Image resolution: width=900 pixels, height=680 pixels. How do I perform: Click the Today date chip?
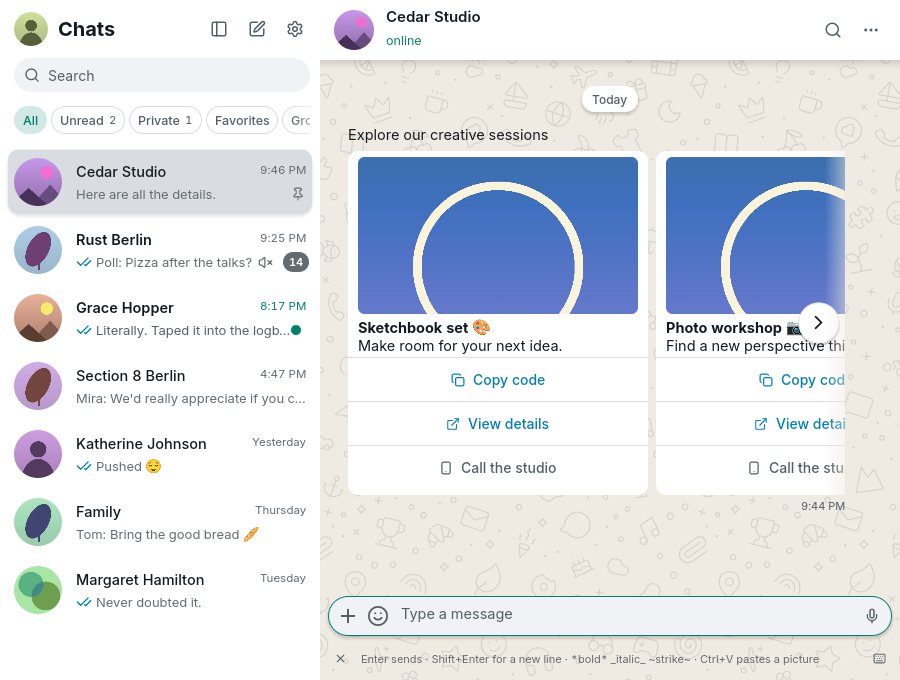pos(610,100)
